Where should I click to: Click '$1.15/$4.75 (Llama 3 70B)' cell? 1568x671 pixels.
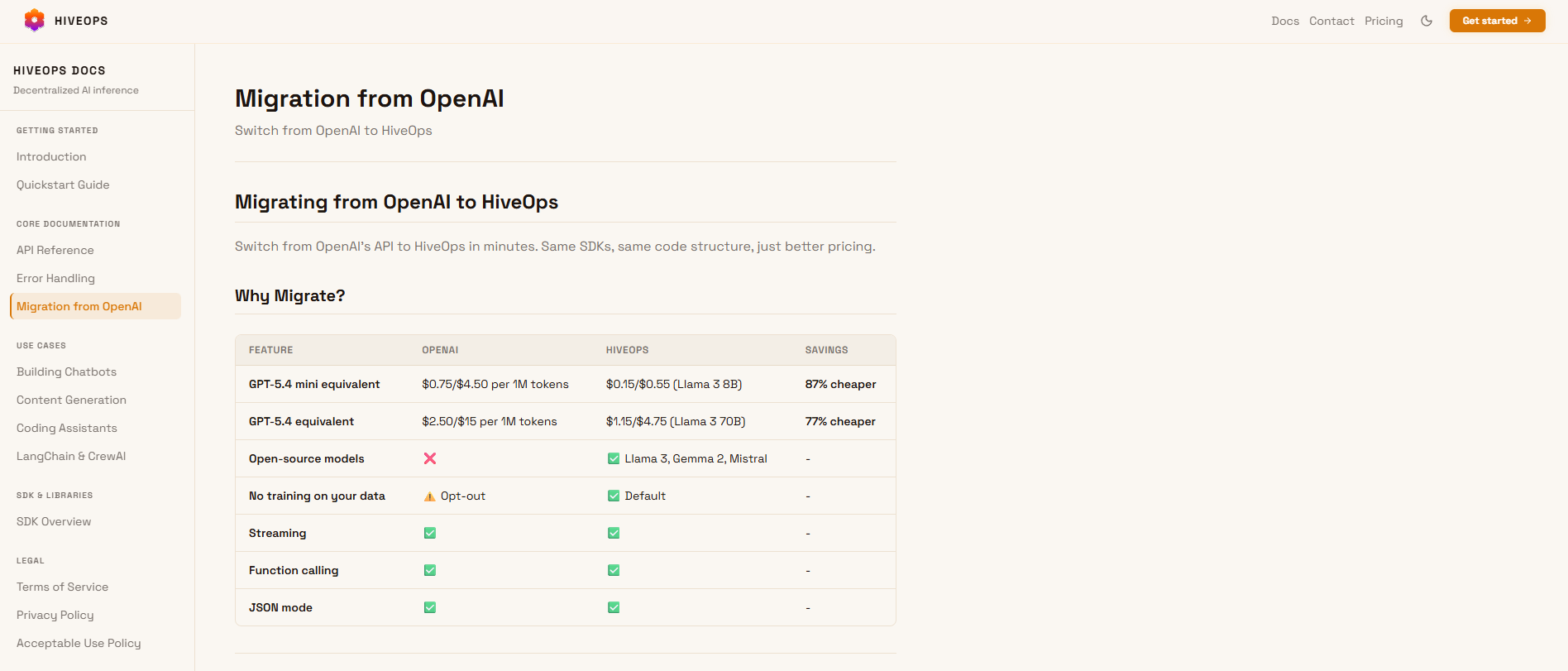tap(676, 421)
